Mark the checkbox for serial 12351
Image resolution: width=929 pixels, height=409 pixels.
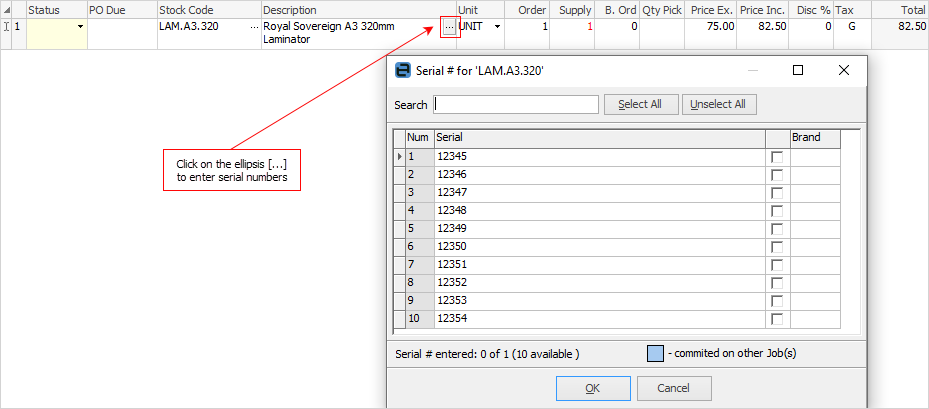click(777, 265)
